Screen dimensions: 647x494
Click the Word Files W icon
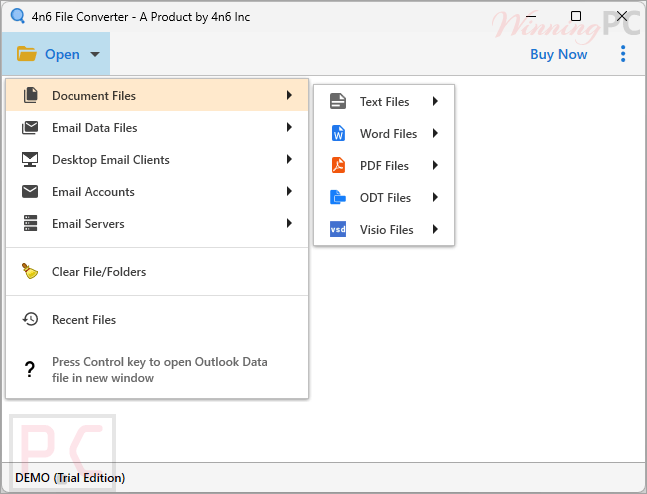coord(338,133)
